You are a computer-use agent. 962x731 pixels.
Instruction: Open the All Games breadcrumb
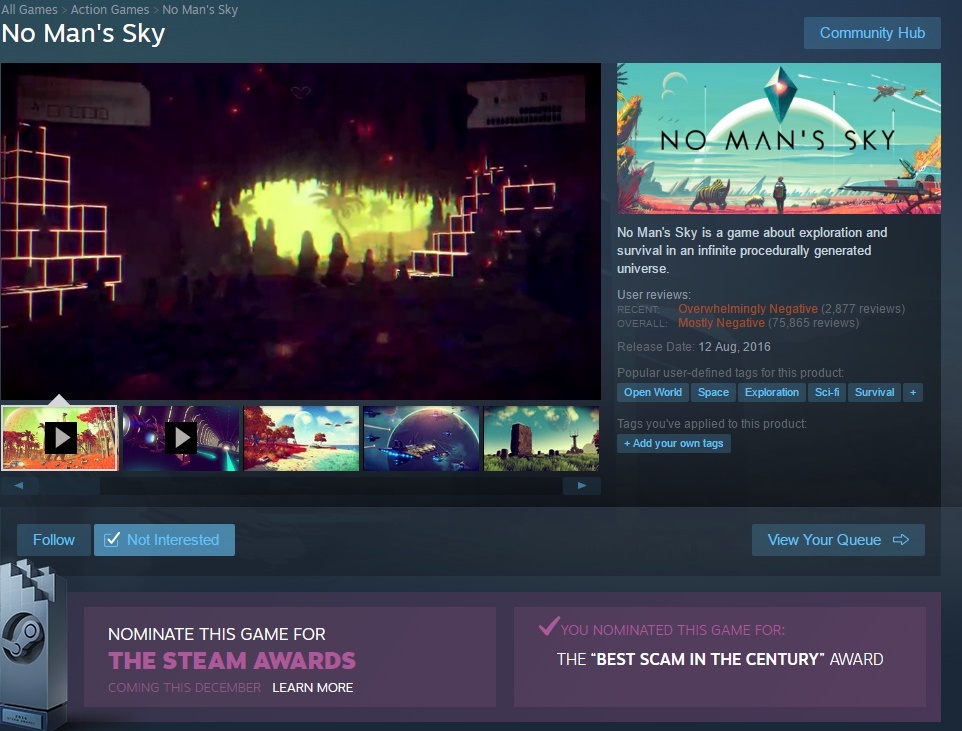coord(28,9)
